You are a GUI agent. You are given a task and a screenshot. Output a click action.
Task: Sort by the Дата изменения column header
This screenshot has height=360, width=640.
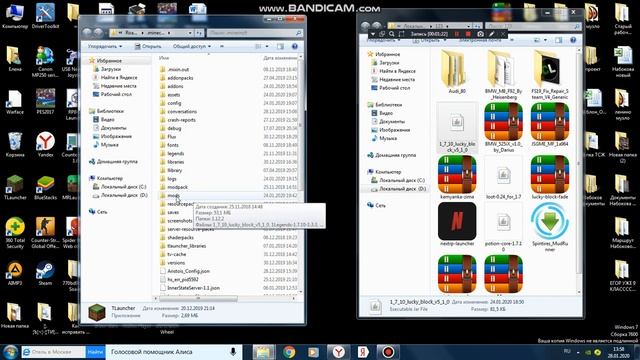[280, 58]
